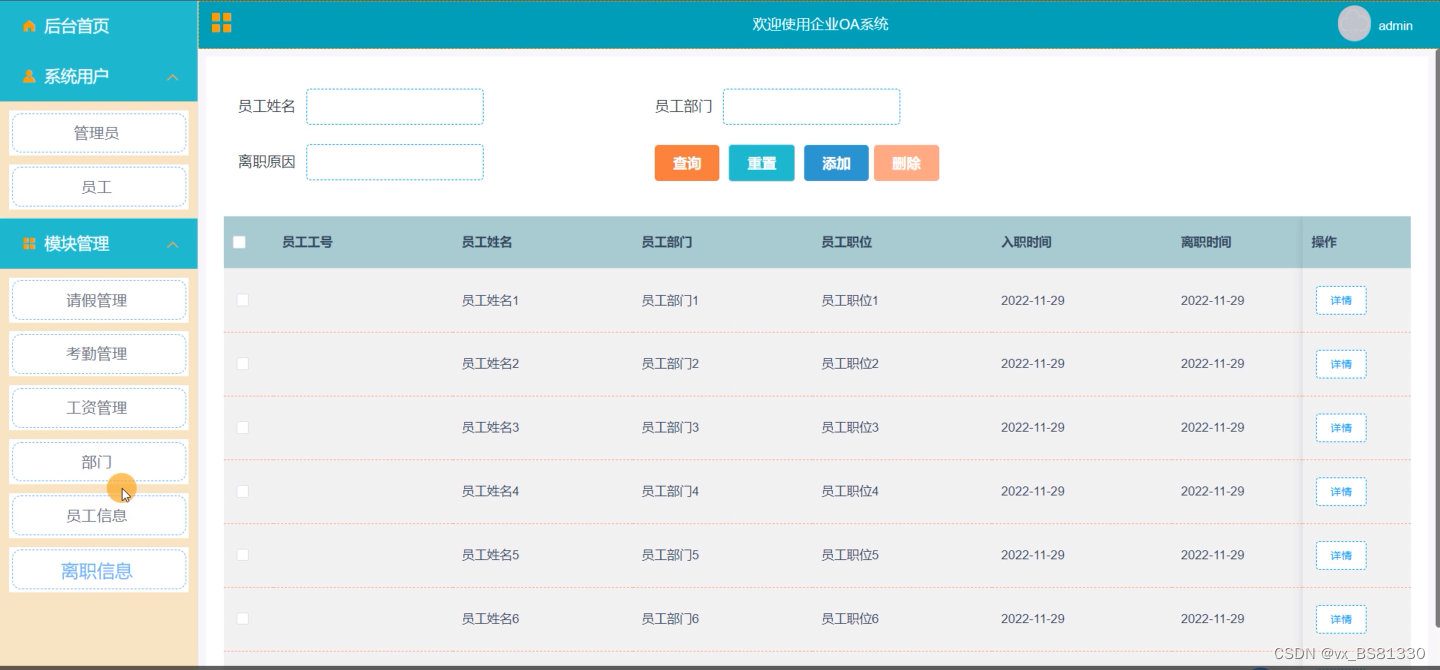Click the module icon beside 模块管理
Viewport: 1440px width, 670px height.
(29, 244)
